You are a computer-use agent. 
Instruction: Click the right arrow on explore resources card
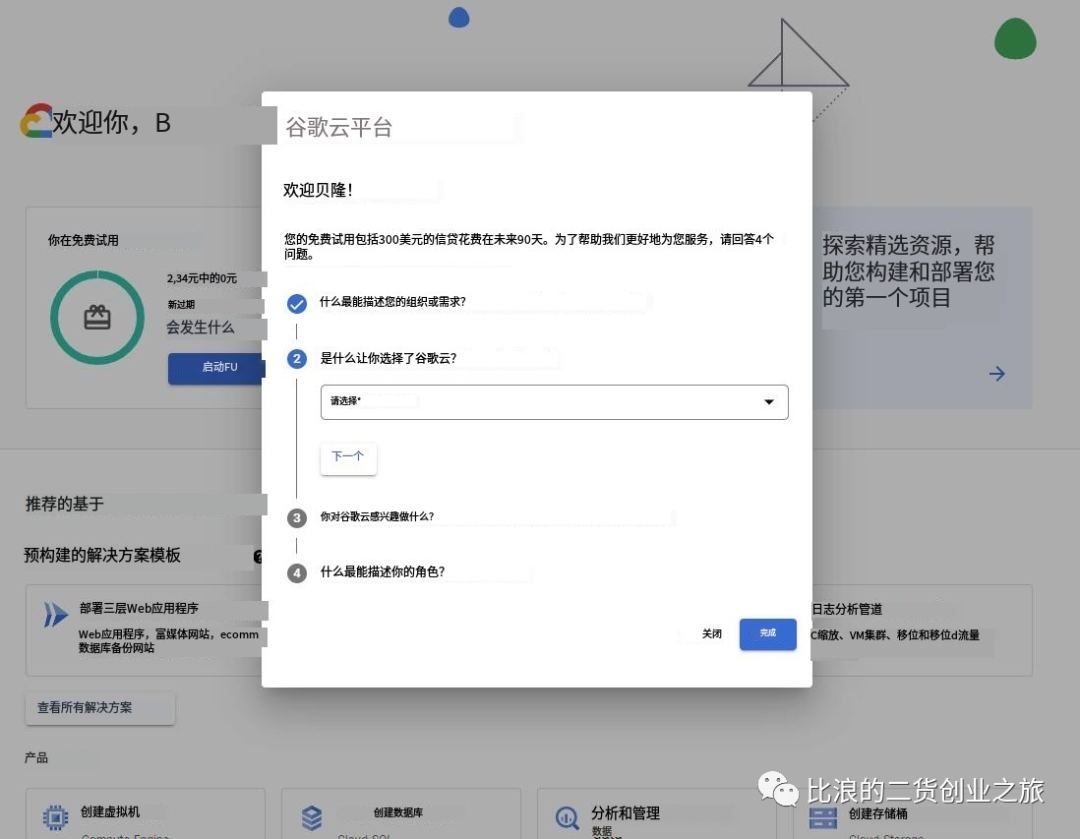[997, 374]
